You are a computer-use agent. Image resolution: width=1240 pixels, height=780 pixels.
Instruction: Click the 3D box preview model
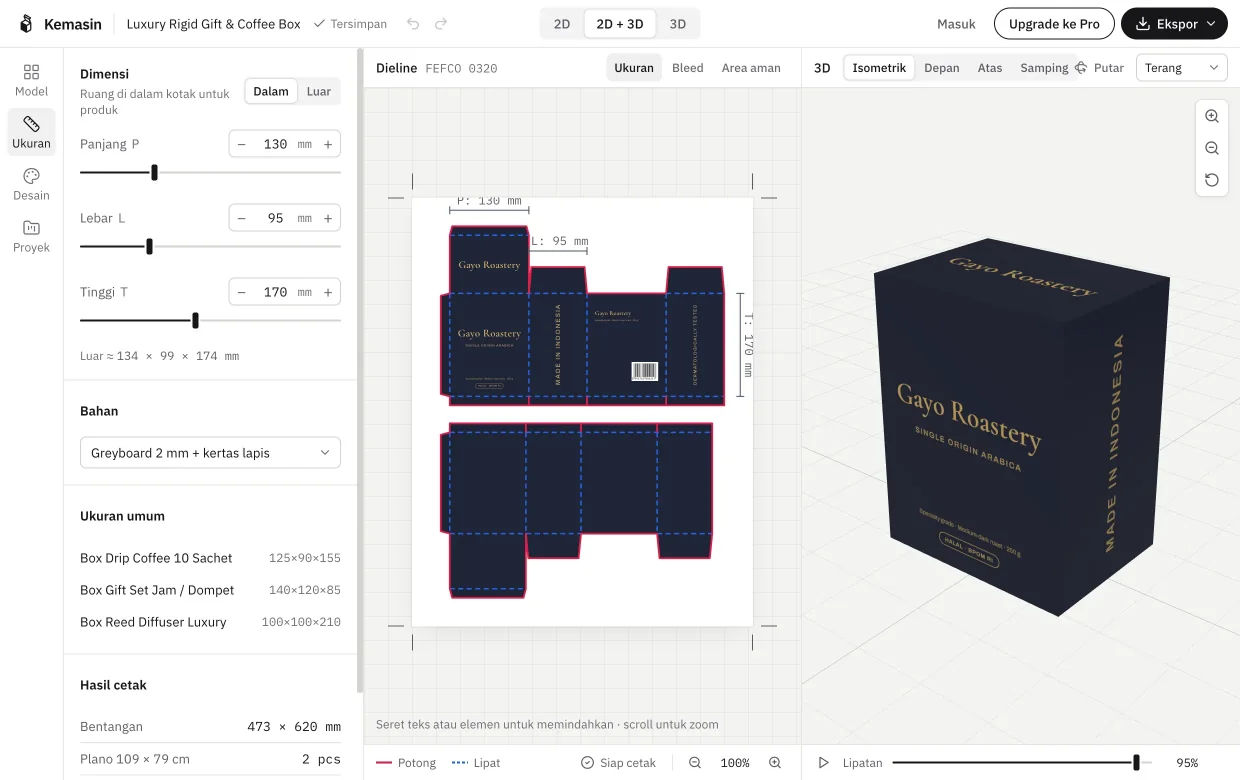[x=1021, y=426]
